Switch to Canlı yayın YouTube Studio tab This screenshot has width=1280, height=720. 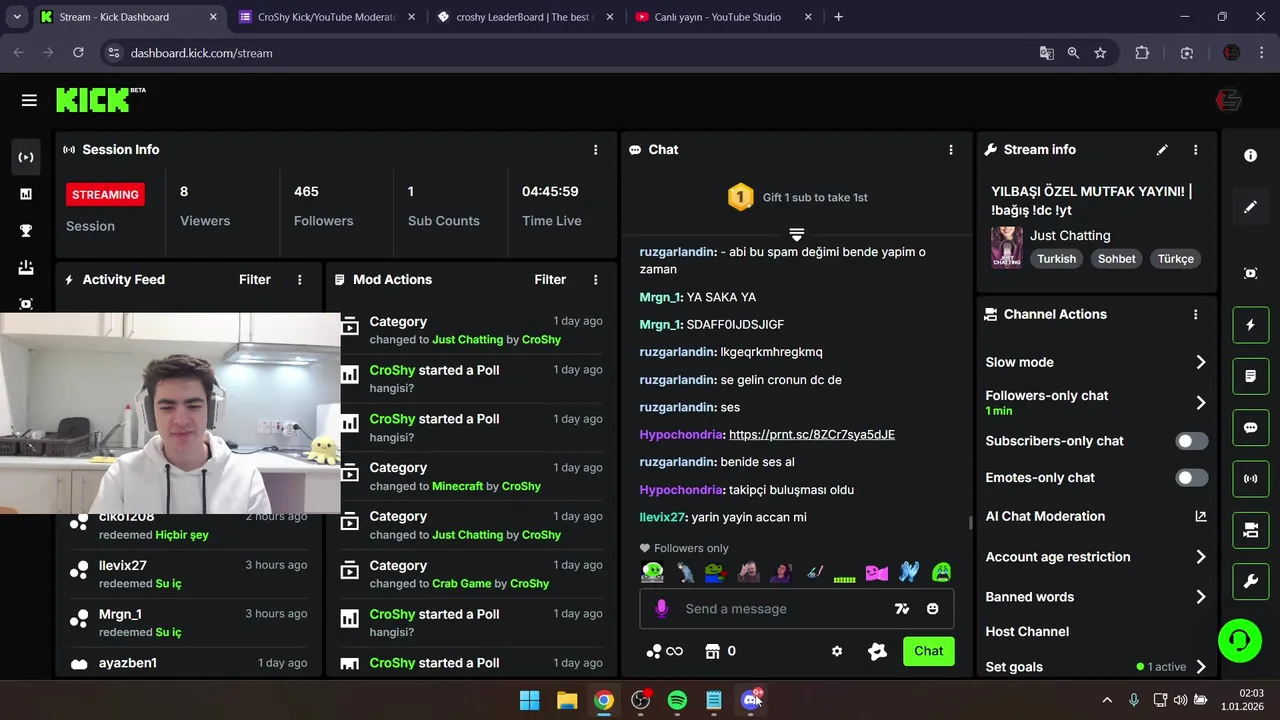pos(722,17)
